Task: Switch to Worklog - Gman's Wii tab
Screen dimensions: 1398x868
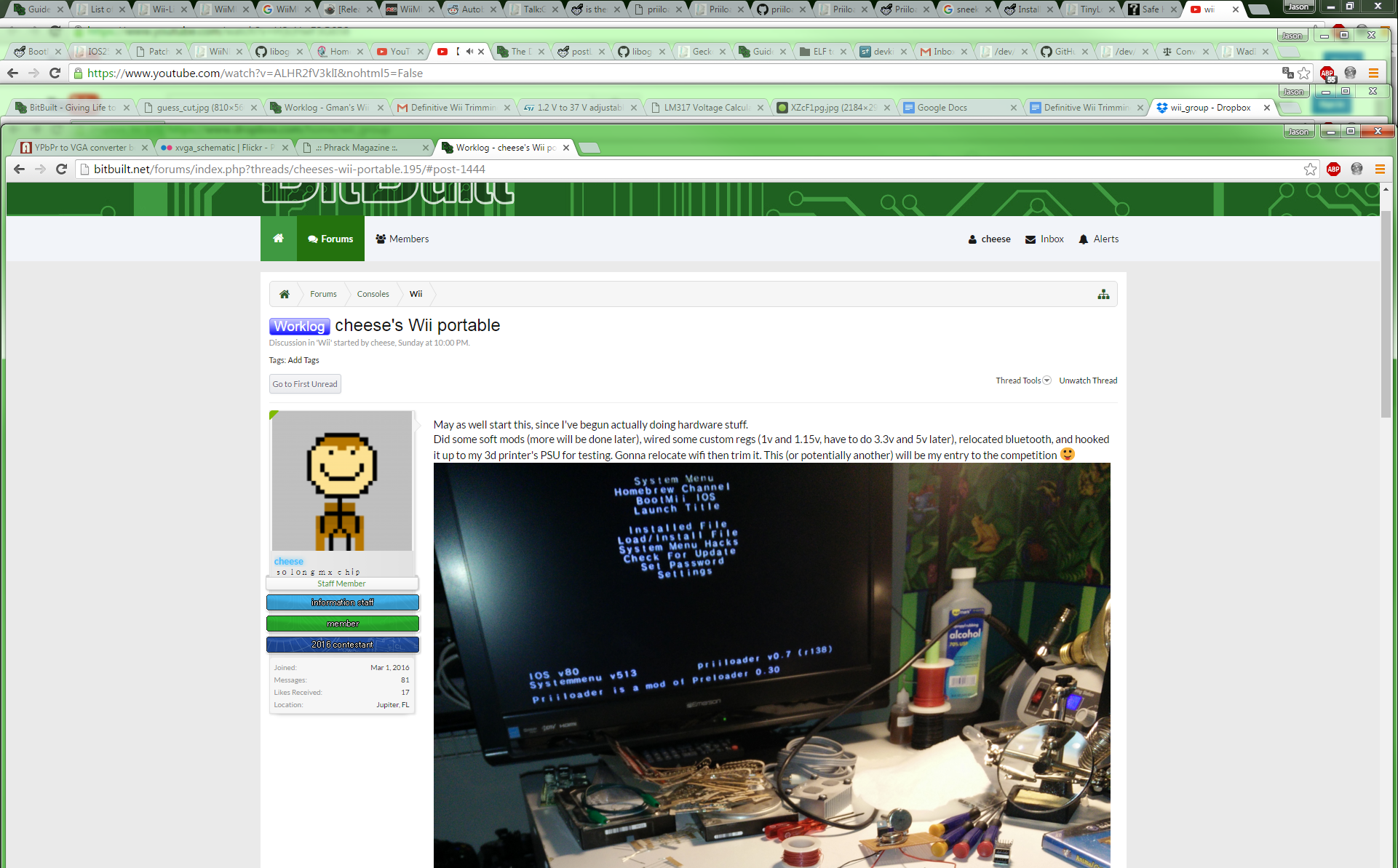Action: tap(326, 108)
